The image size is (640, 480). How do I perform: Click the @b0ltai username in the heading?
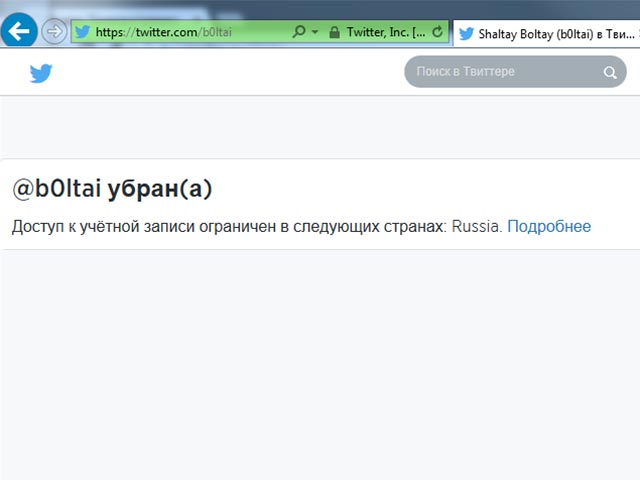(56, 189)
